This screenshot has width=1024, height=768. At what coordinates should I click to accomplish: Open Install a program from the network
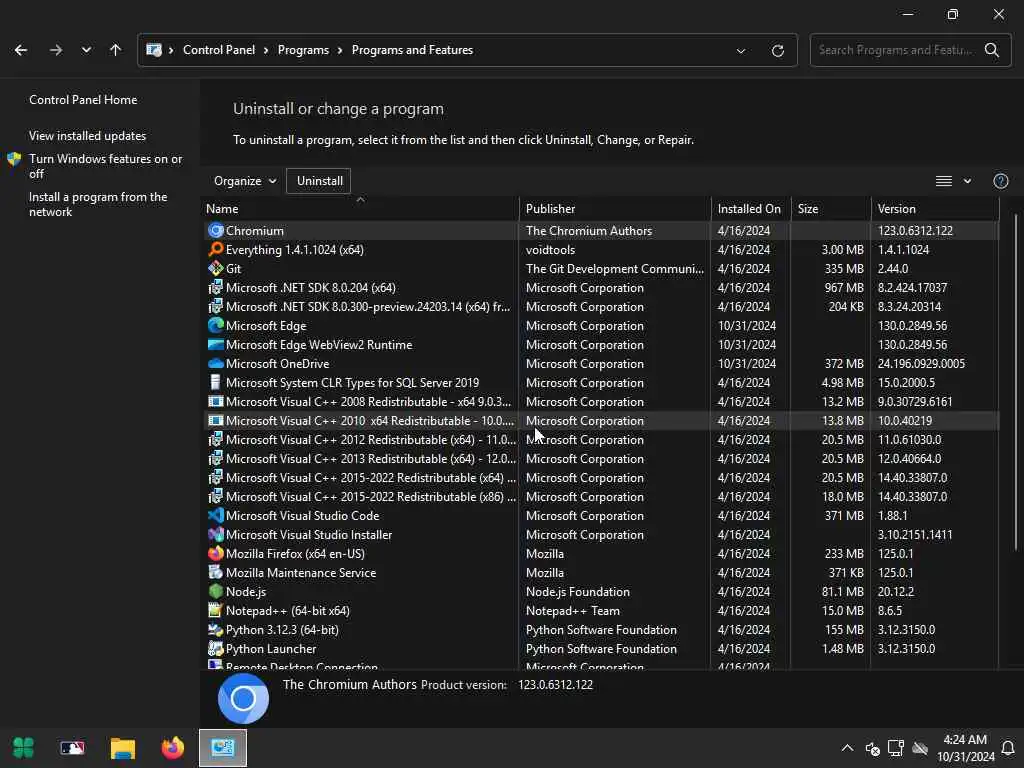(98, 204)
